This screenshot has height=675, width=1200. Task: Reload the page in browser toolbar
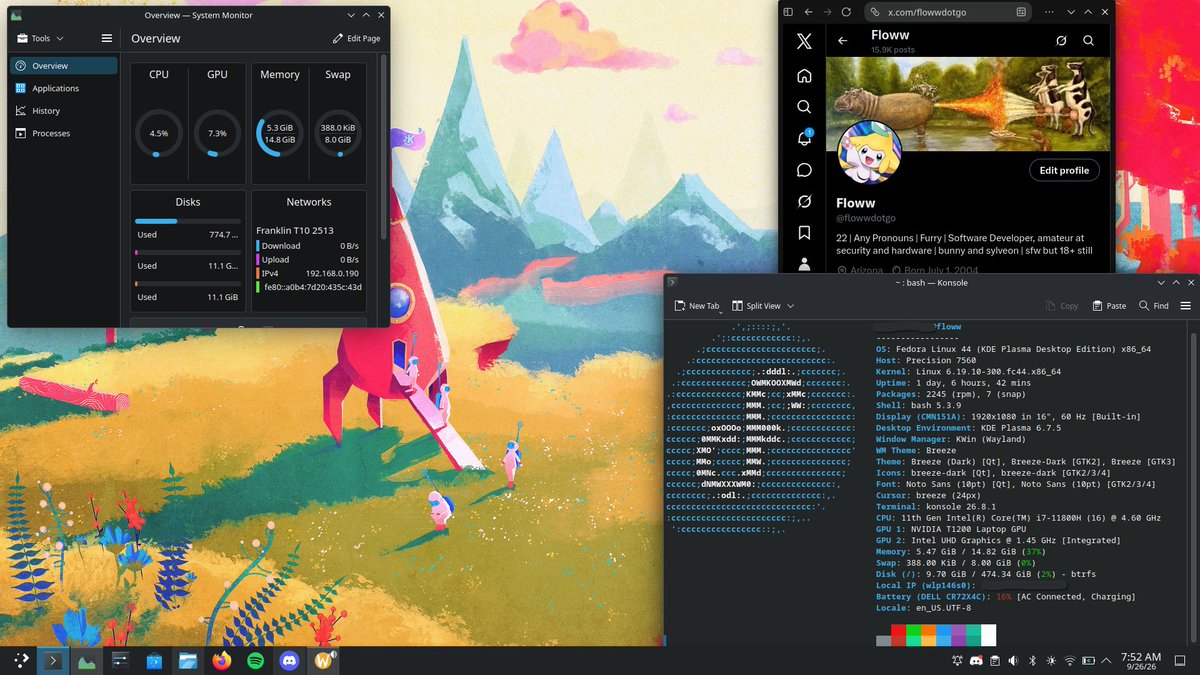pos(846,12)
